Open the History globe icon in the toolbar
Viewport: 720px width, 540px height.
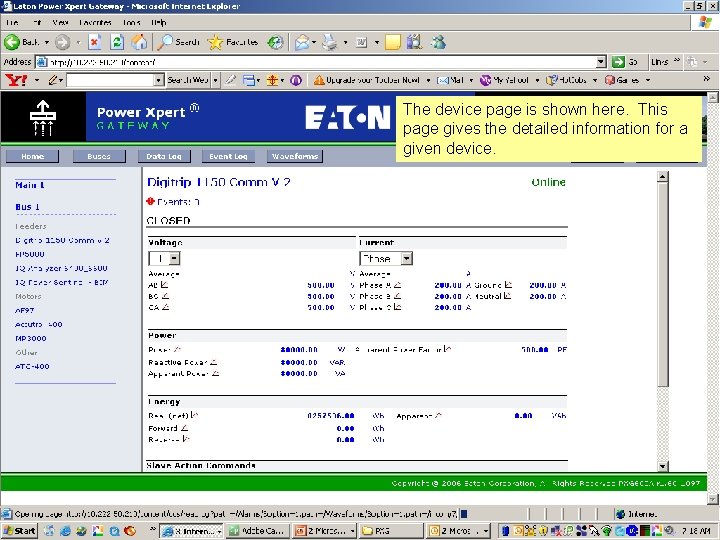point(276,42)
